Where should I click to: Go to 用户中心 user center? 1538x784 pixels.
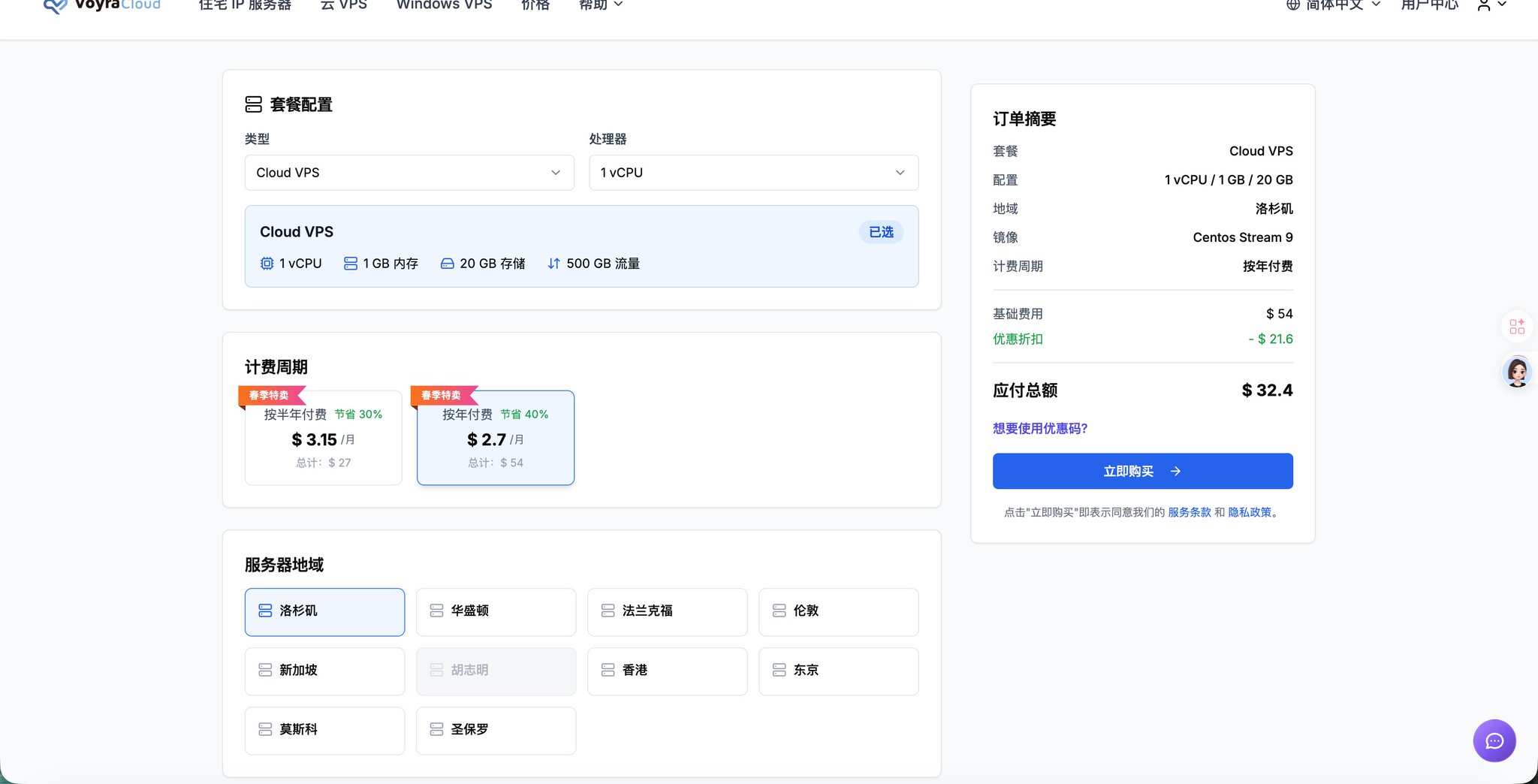1429,5
